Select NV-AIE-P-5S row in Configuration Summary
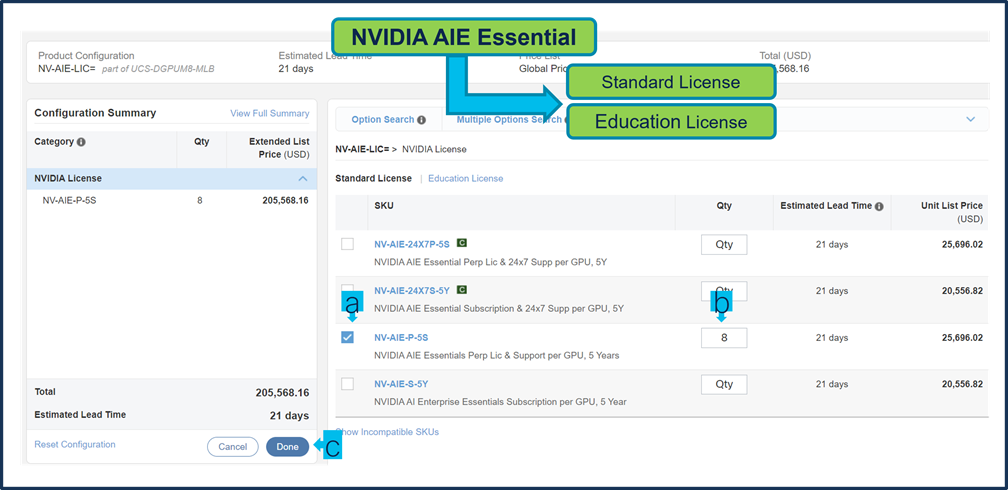 [x=172, y=200]
